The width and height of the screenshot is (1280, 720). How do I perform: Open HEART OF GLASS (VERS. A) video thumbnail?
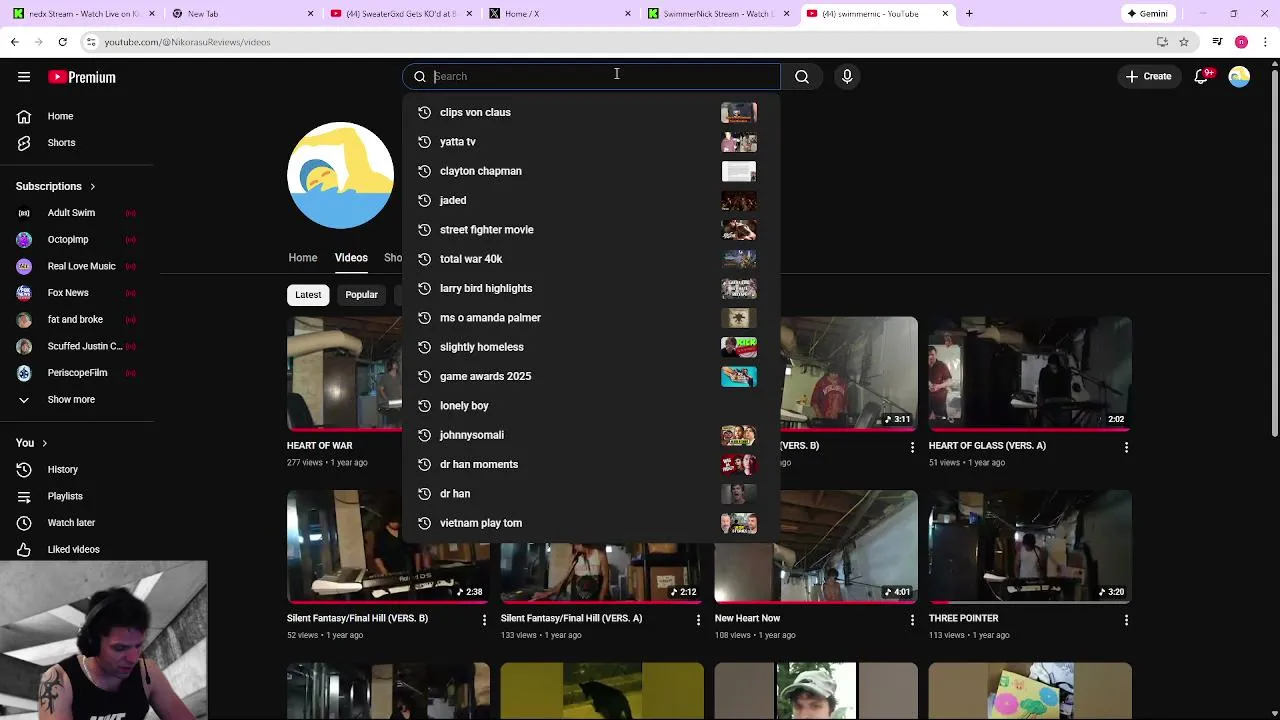tap(1030, 374)
